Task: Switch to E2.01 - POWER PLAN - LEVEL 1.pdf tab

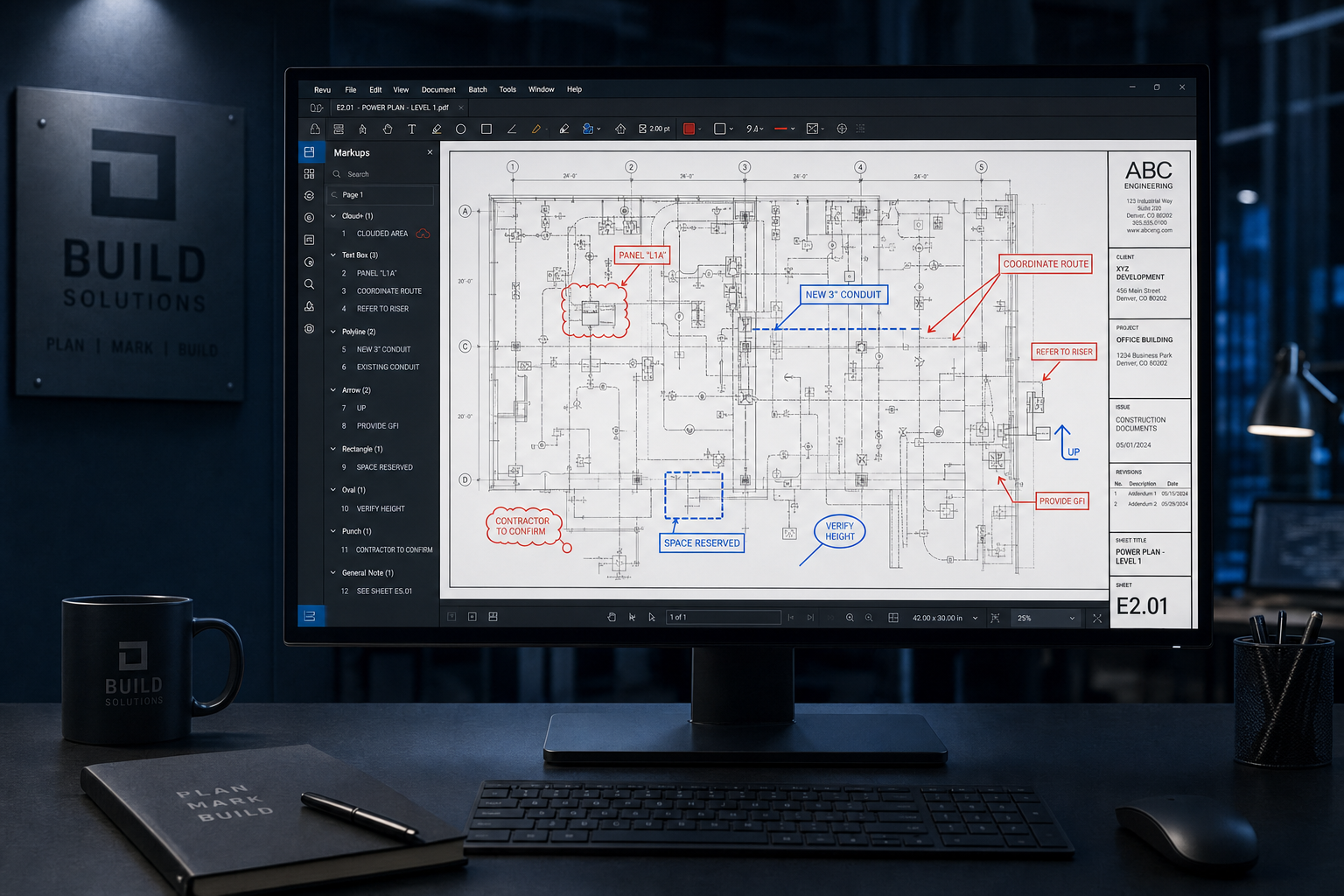Action: 392,108
